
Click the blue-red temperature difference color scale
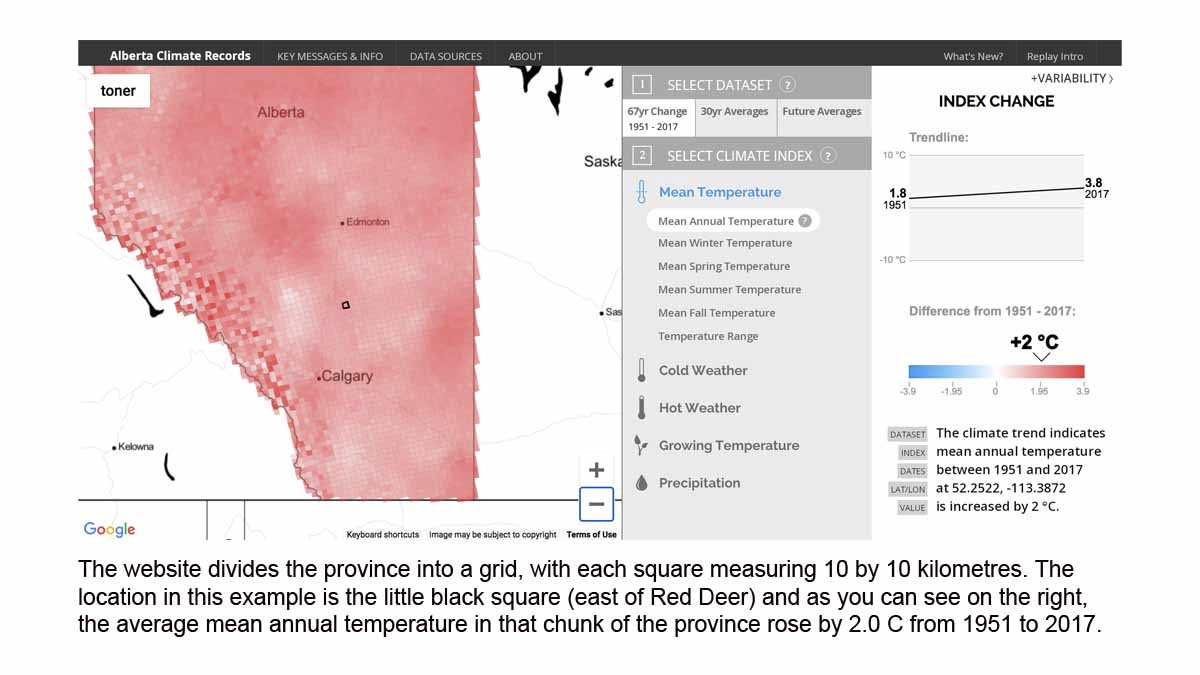pos(996,371)
